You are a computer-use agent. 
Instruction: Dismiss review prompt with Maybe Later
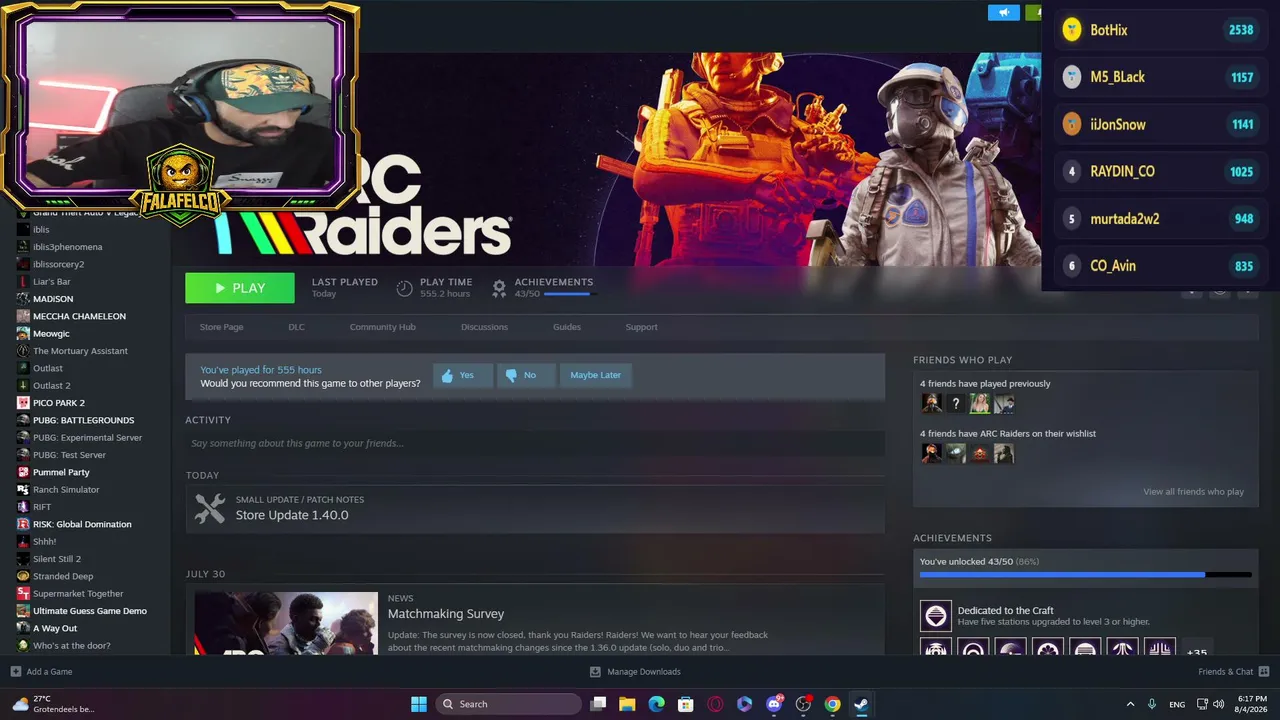(x=595, y=375)
